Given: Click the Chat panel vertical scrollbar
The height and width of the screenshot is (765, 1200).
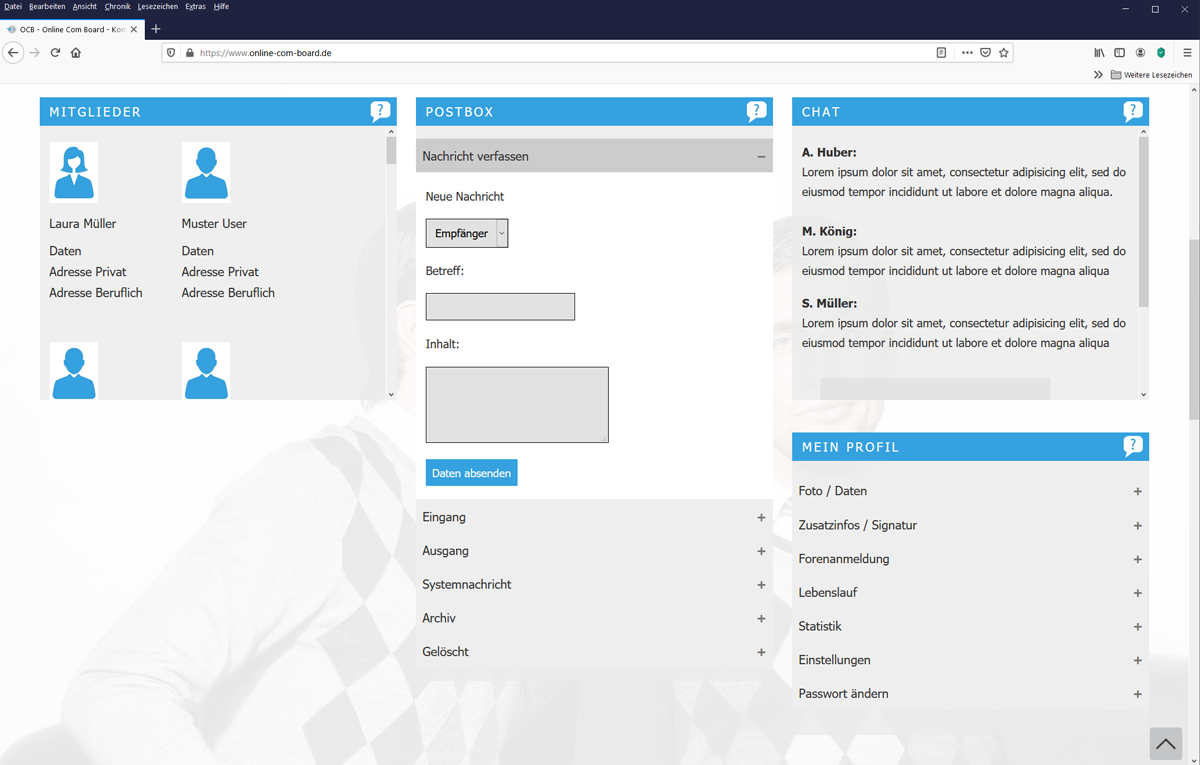Looking at the screenshot, I should pos(1143,222).
